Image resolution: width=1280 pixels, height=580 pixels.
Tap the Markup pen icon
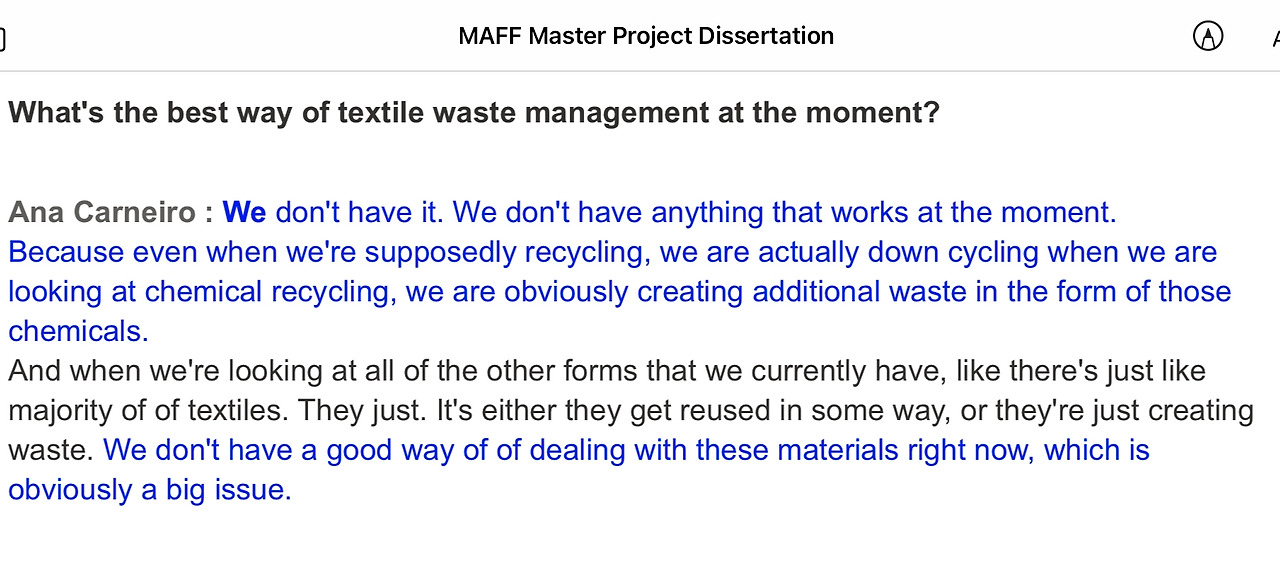point(1208,37)
